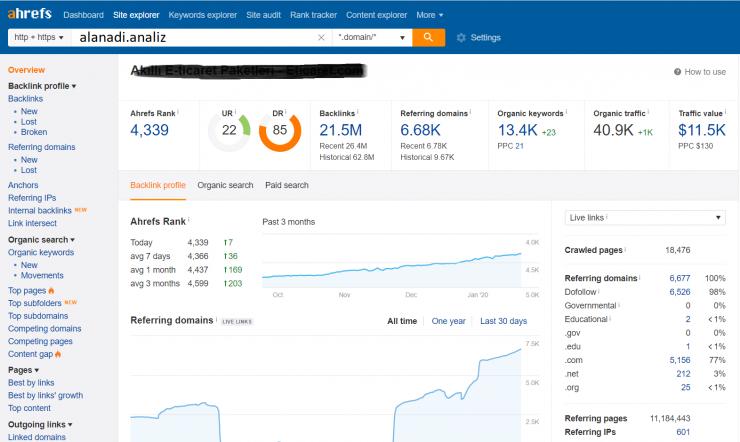Click the 21.5M backlinks value
The image size is (740, 442).
[x=341, y=130]
